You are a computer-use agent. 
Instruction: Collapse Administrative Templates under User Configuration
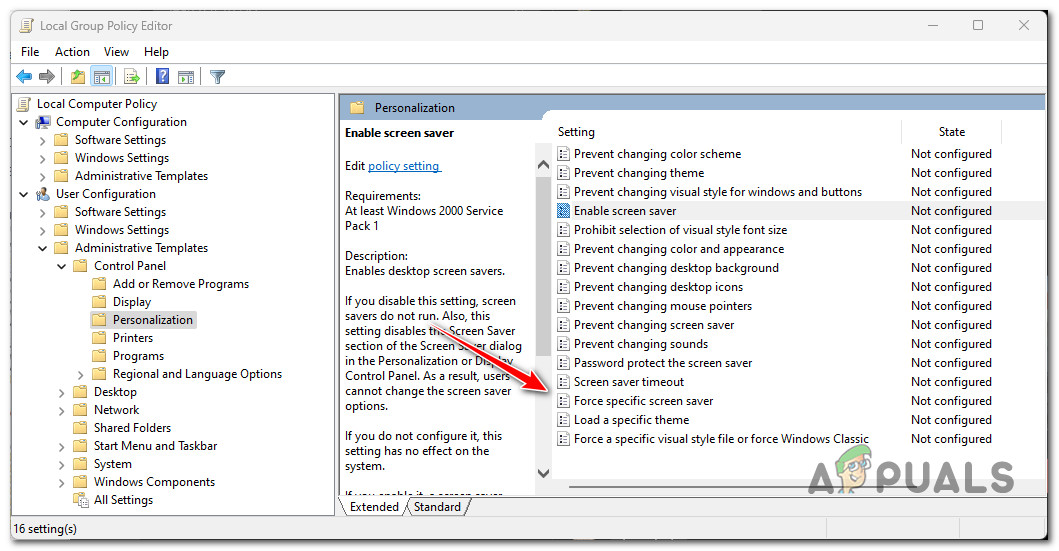click(x=43, y=248)
